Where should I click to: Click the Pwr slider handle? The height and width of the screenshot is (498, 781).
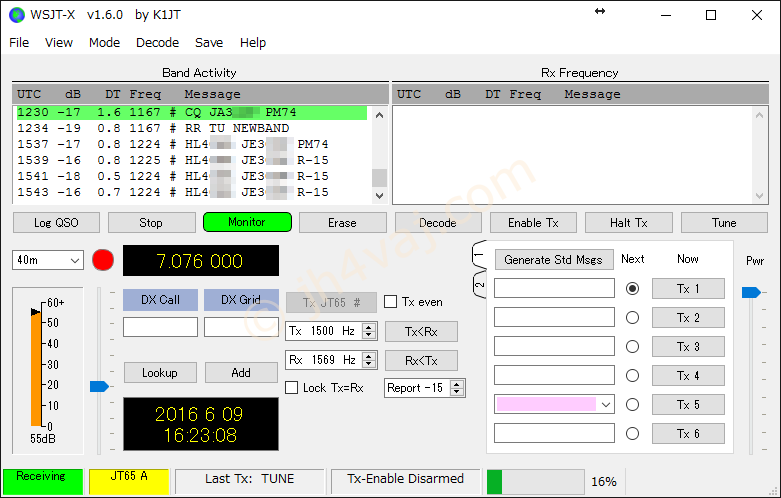(752, 292)
